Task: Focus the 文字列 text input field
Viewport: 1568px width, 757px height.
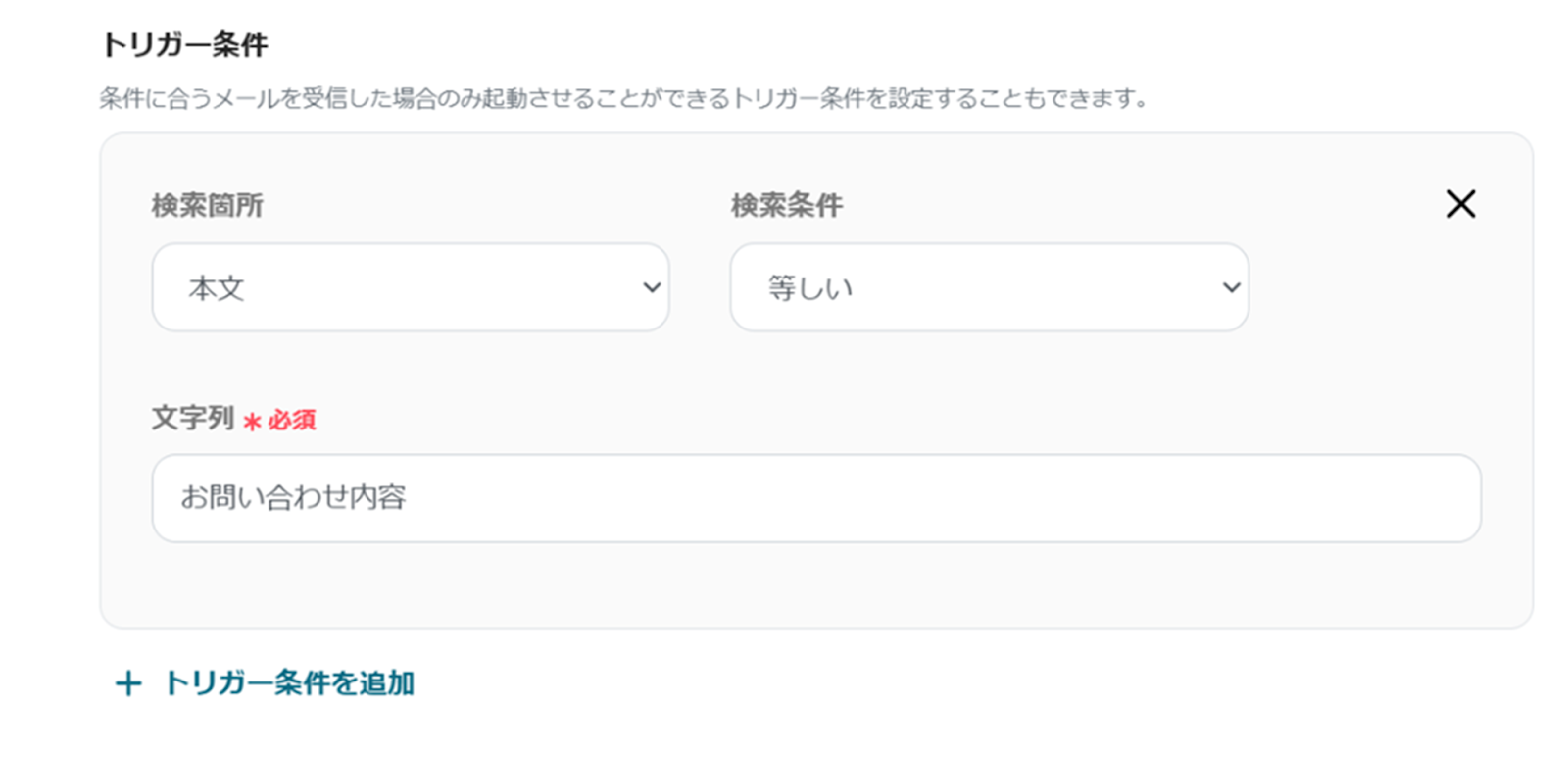Action: coord(815,498)
